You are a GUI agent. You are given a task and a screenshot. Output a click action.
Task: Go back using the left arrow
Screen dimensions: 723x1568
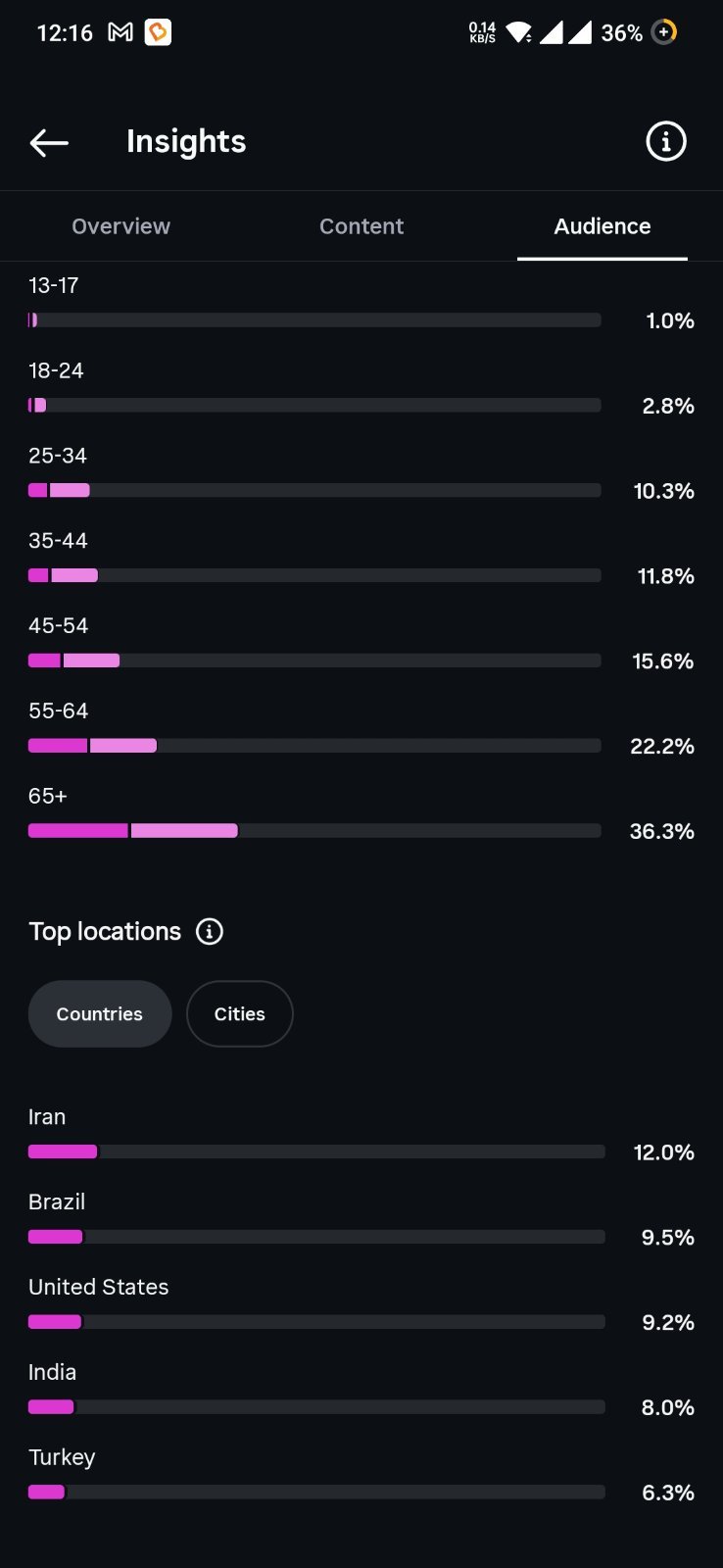coord(49,143)
